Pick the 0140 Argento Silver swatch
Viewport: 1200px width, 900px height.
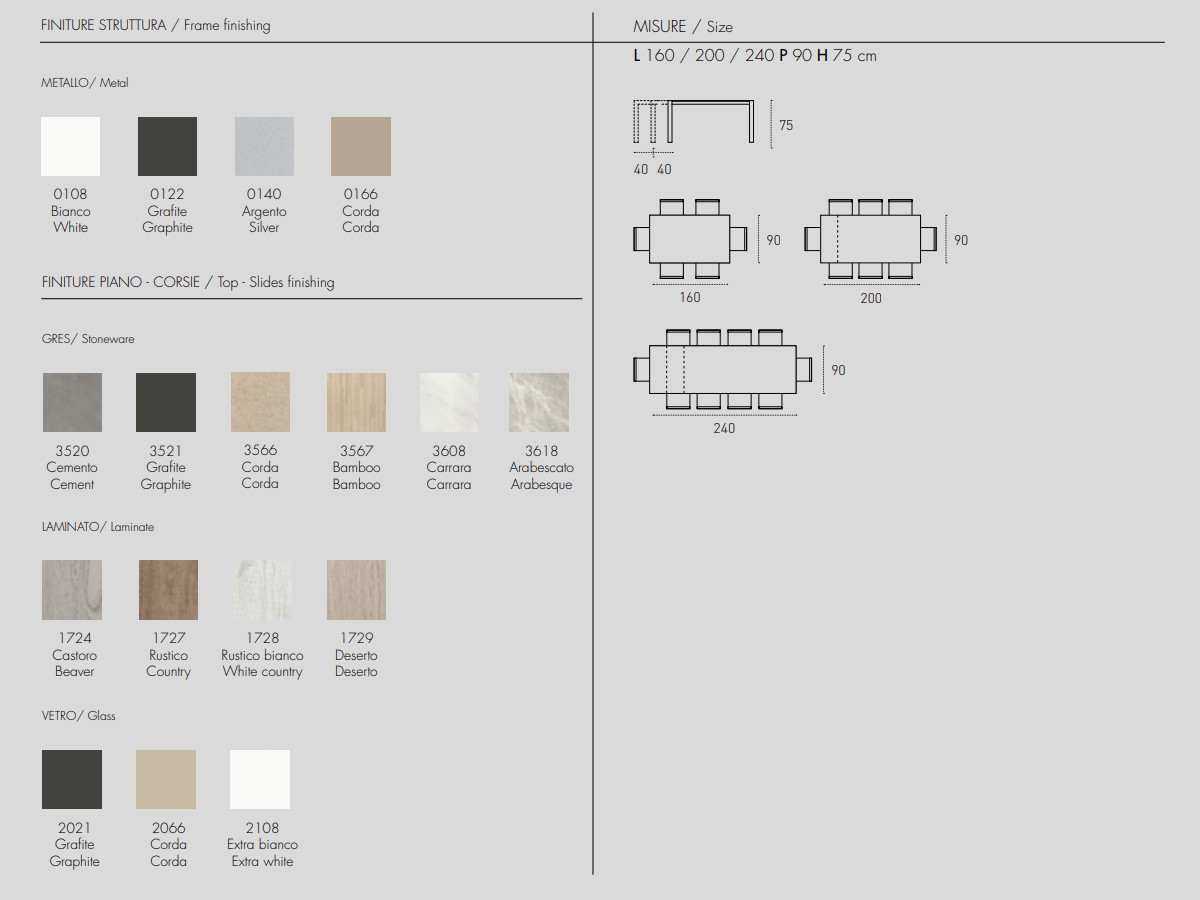tap(264, 147)
